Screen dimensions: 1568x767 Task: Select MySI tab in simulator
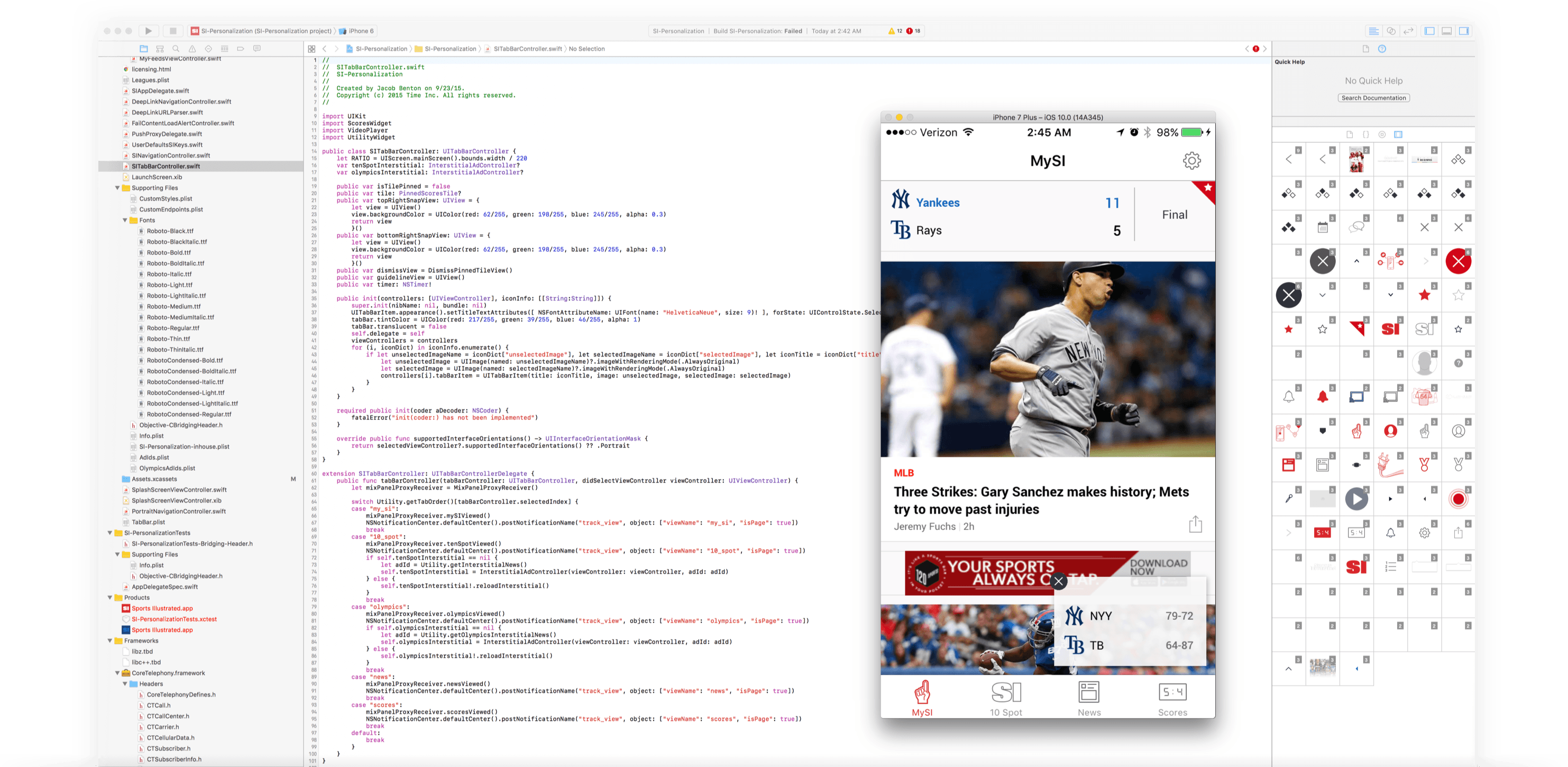tap(922, 699)
